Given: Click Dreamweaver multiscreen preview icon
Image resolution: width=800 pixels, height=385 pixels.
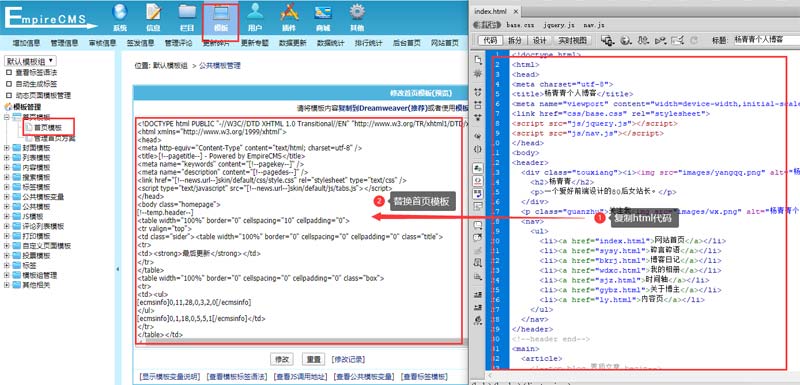Looking at the screenshot, I should tap(607, 40).
